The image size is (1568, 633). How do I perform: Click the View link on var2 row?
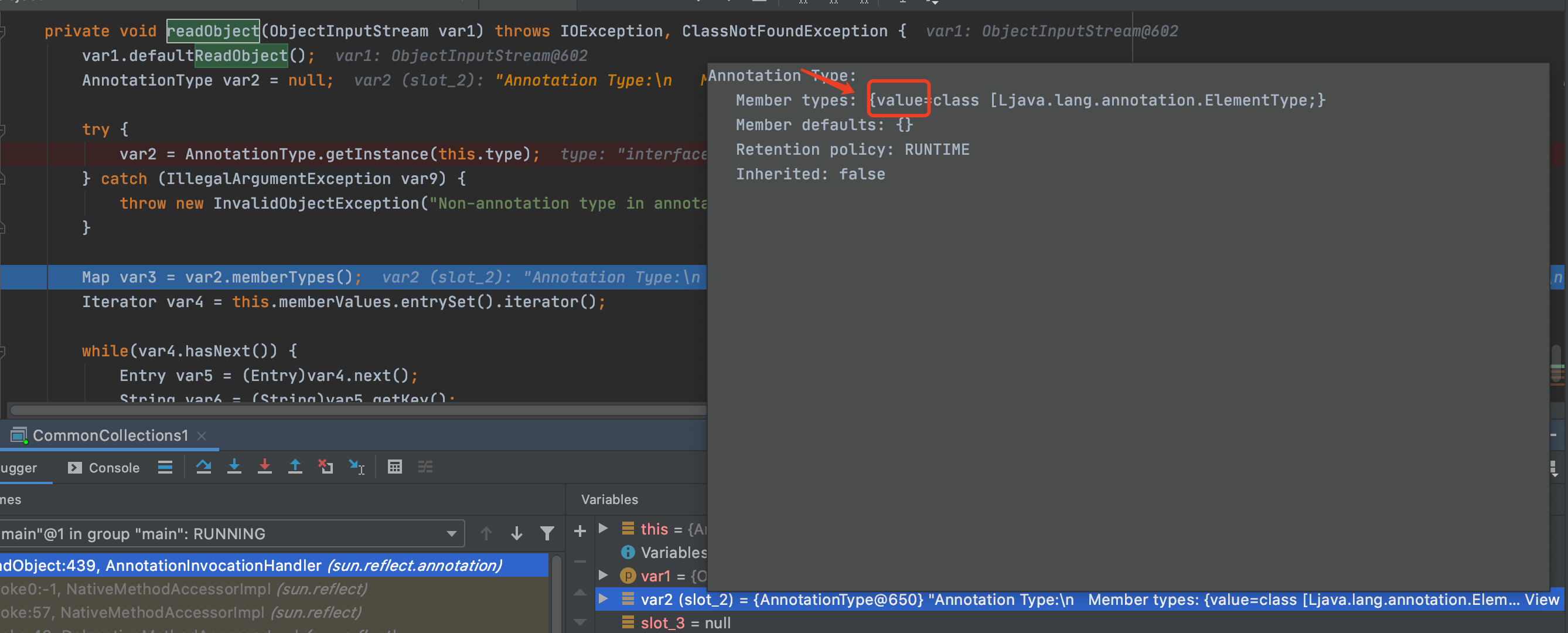tap(1541, 600)
